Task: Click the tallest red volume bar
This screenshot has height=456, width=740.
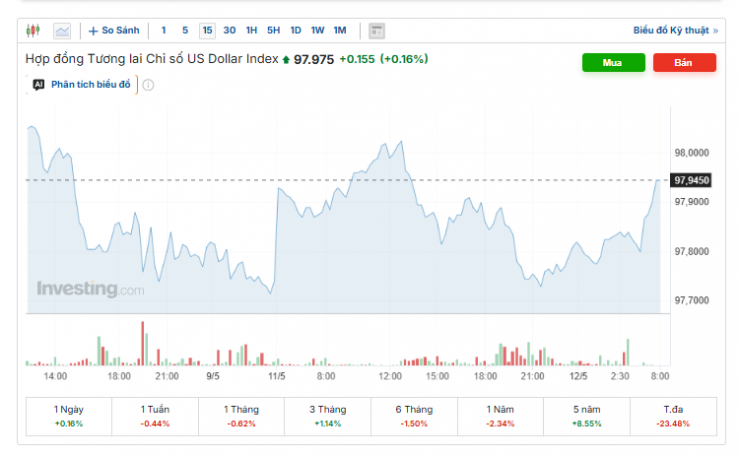Action: pos(143,343)
